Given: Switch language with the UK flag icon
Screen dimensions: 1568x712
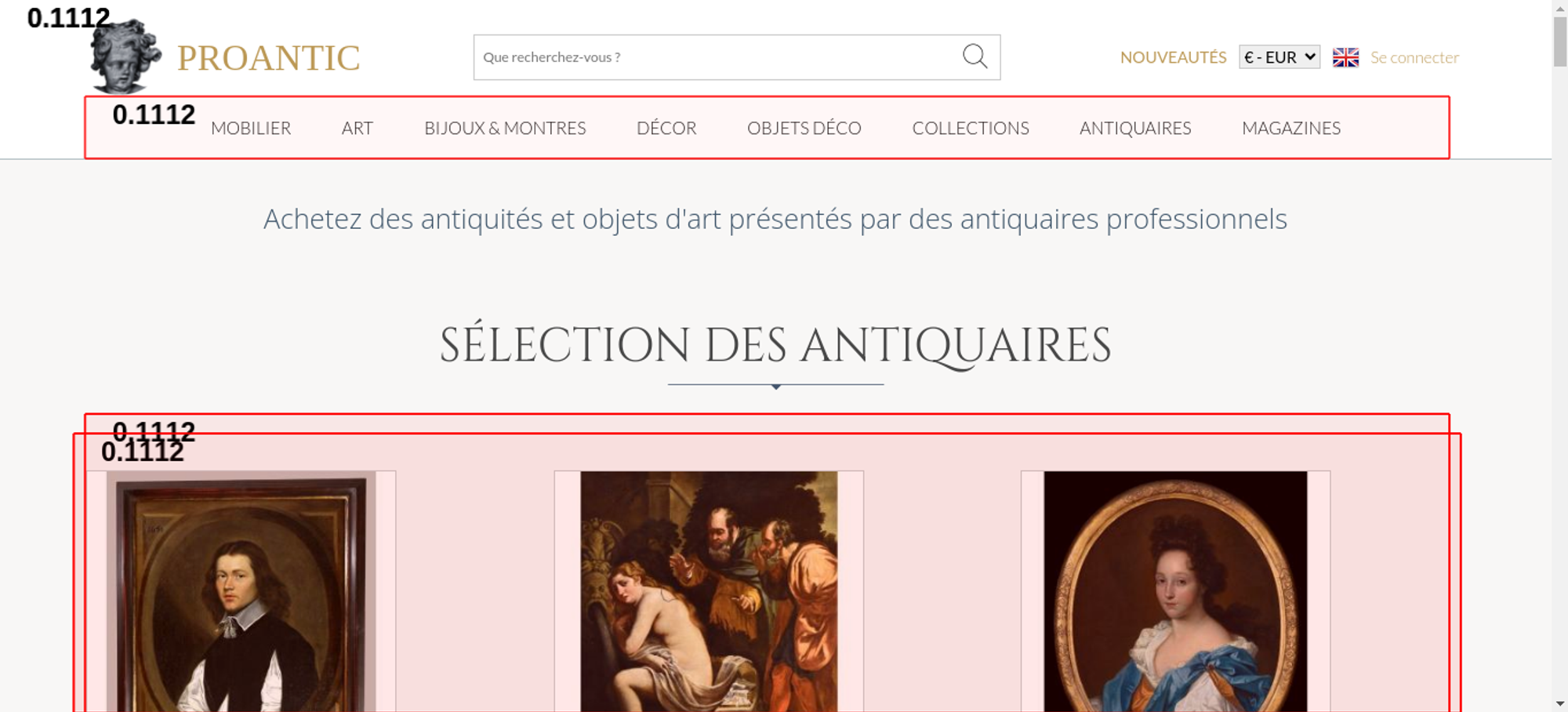Looking at the screenshot, I should pyautogui.click(x=1345, y=57).
